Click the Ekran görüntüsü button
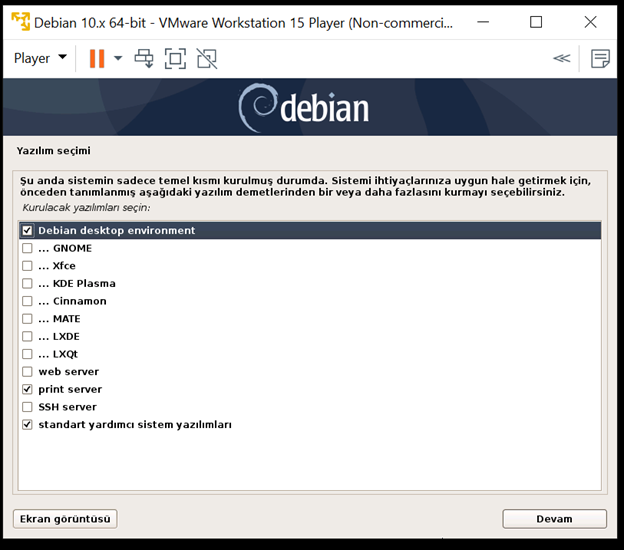The image size is (624, 550). point(65,519)
